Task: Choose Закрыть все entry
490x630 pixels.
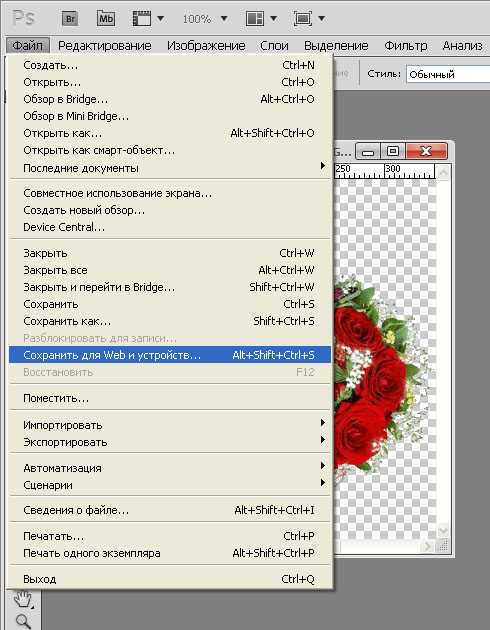Action: 170,270
